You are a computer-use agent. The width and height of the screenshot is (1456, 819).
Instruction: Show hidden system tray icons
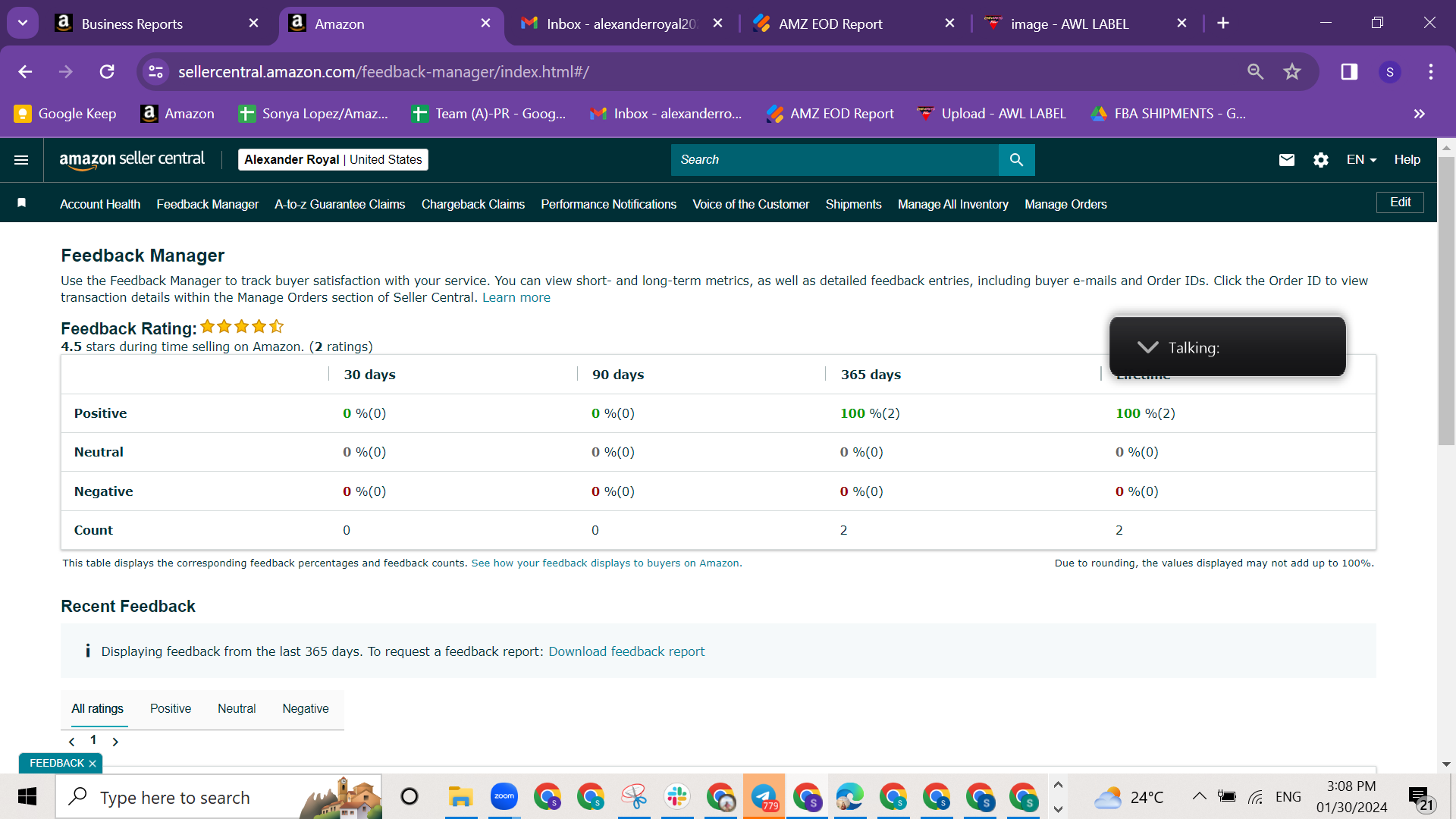pyautogui.click(x=1199, y=796)
